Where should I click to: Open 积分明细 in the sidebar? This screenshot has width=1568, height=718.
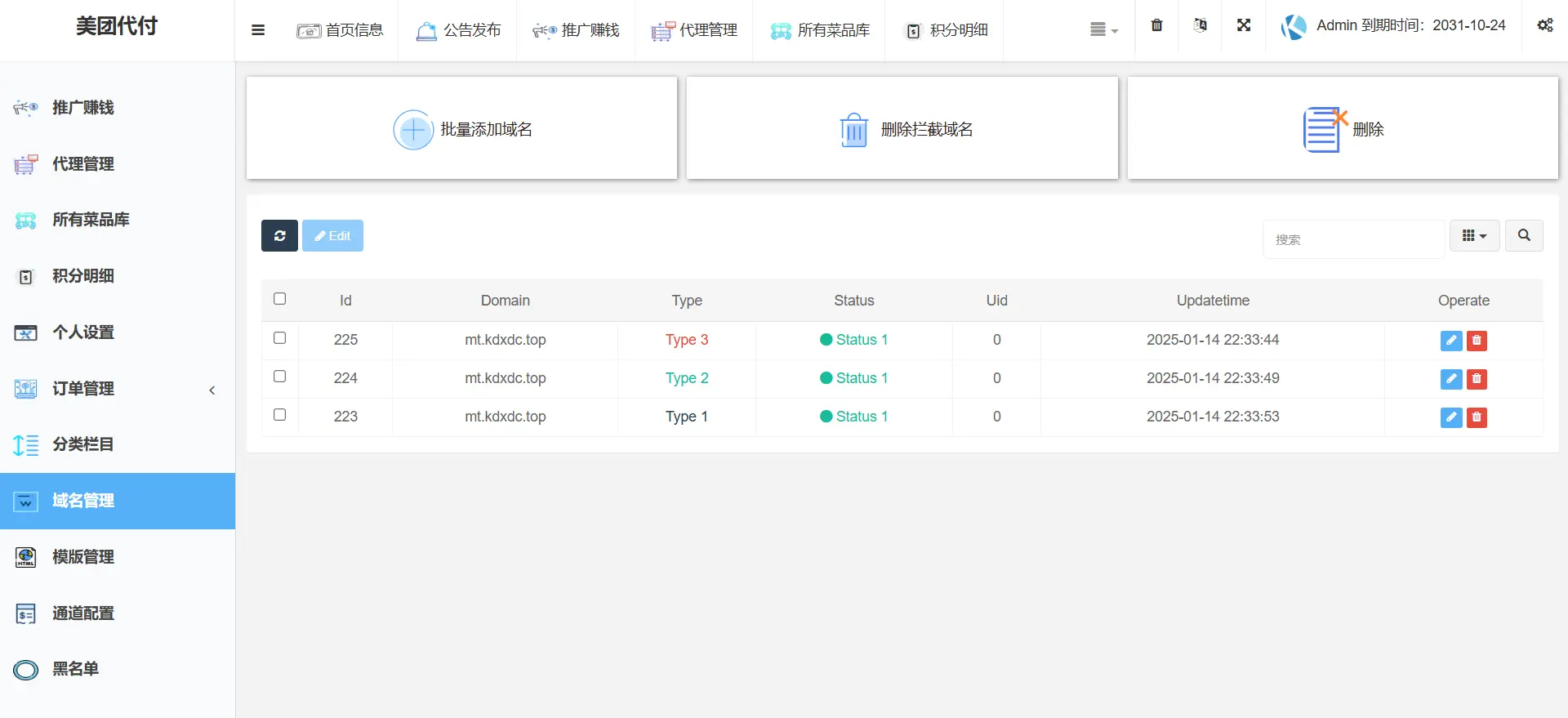click(118, 276)
